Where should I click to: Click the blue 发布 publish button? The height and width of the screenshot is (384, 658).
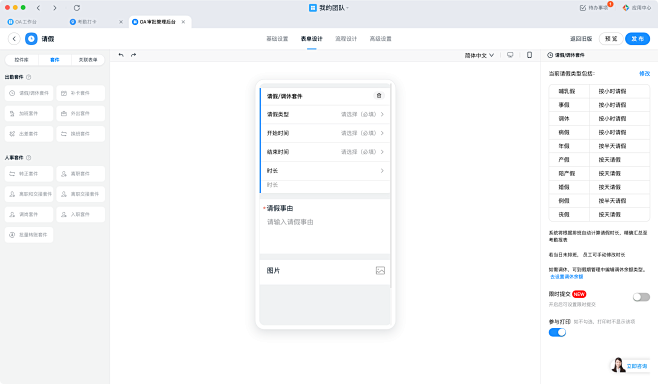[x=637, y=39]
